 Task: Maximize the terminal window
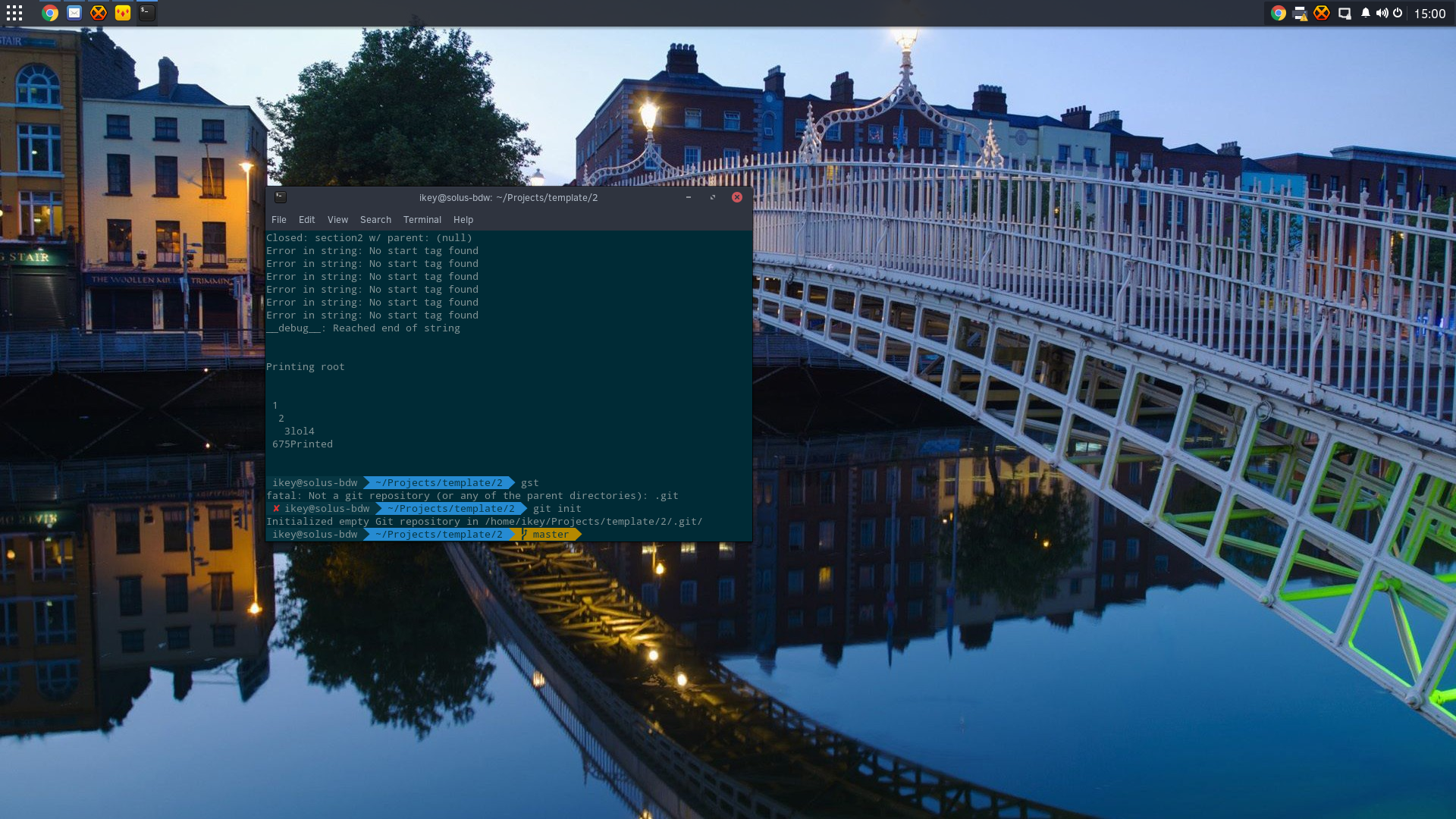(x=713, y=197)
